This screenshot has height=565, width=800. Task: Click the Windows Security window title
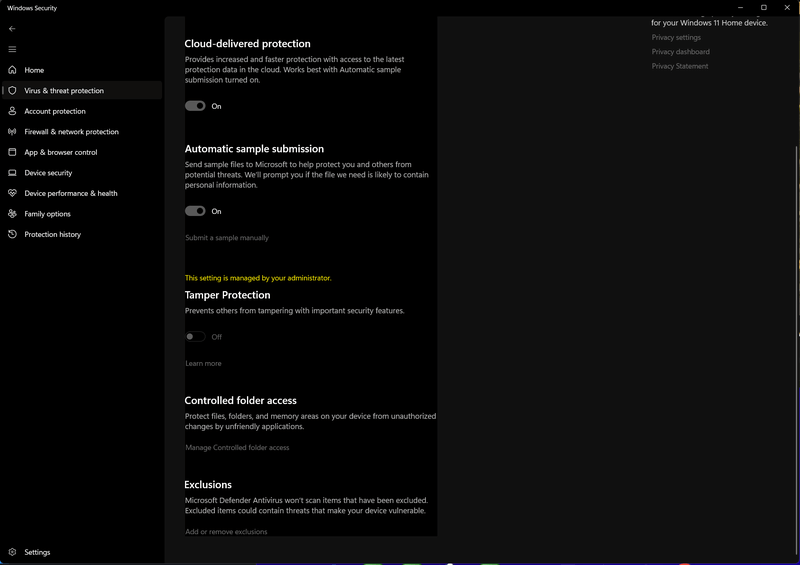[x=32, y=8]
